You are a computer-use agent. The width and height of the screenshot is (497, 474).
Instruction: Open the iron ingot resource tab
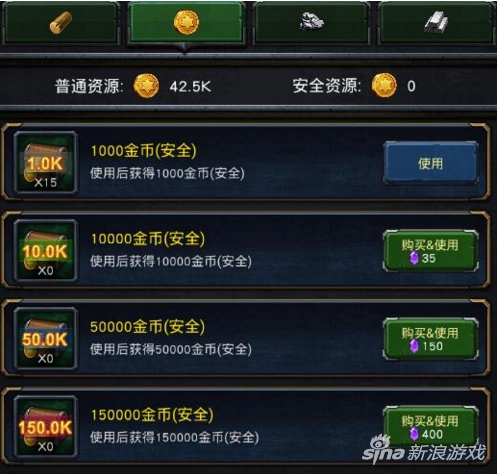click(x=436, y=23)
